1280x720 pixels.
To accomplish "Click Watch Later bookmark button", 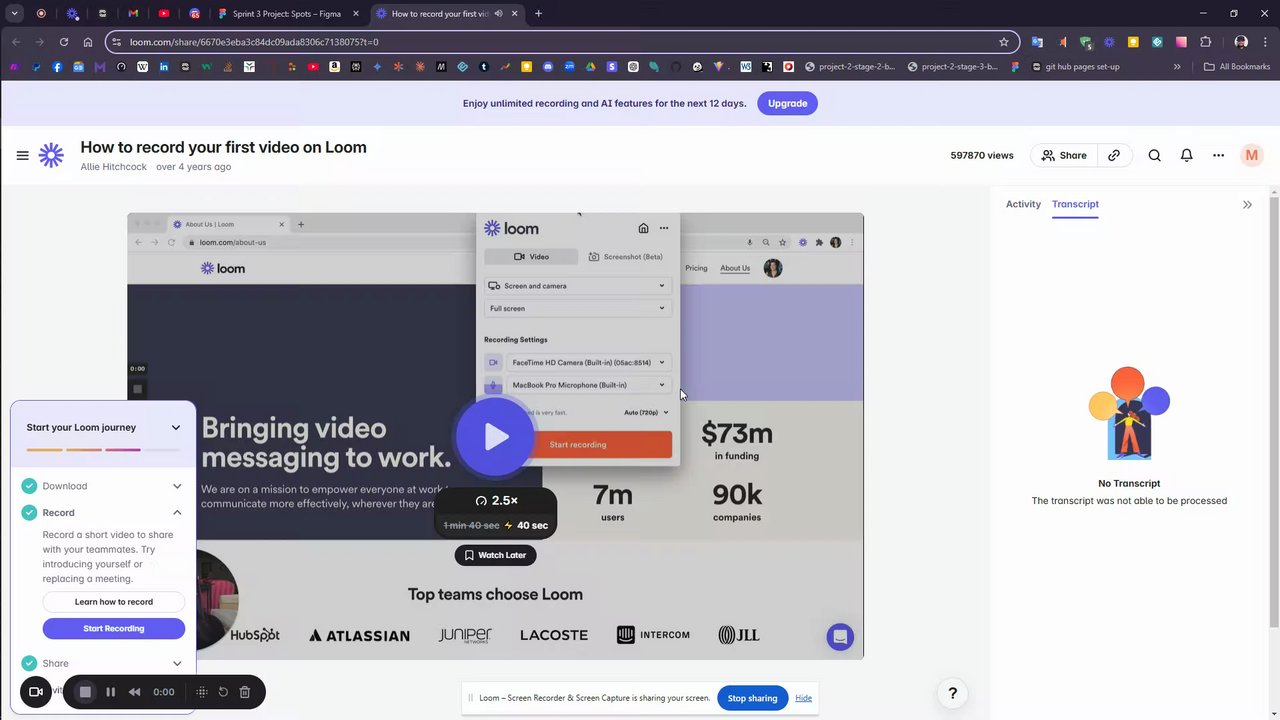I will pos(495,555).
